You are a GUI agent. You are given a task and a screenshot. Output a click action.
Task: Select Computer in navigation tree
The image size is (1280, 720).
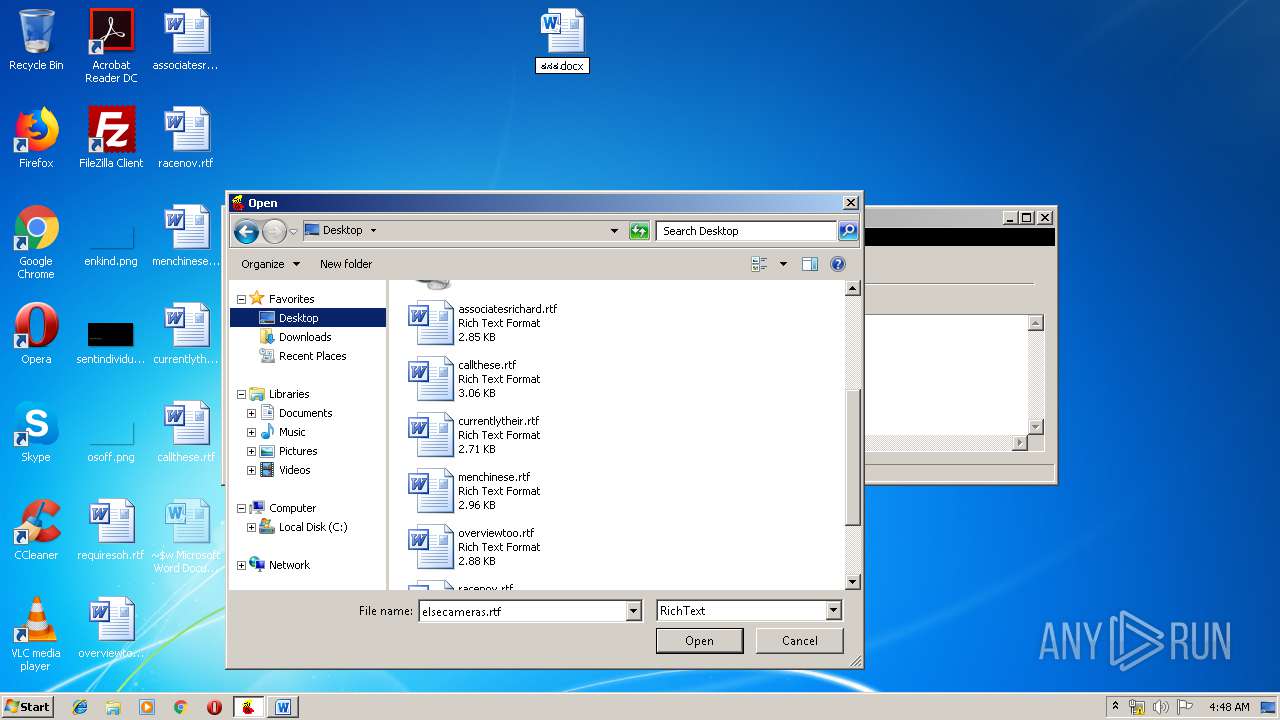[292, 508]
